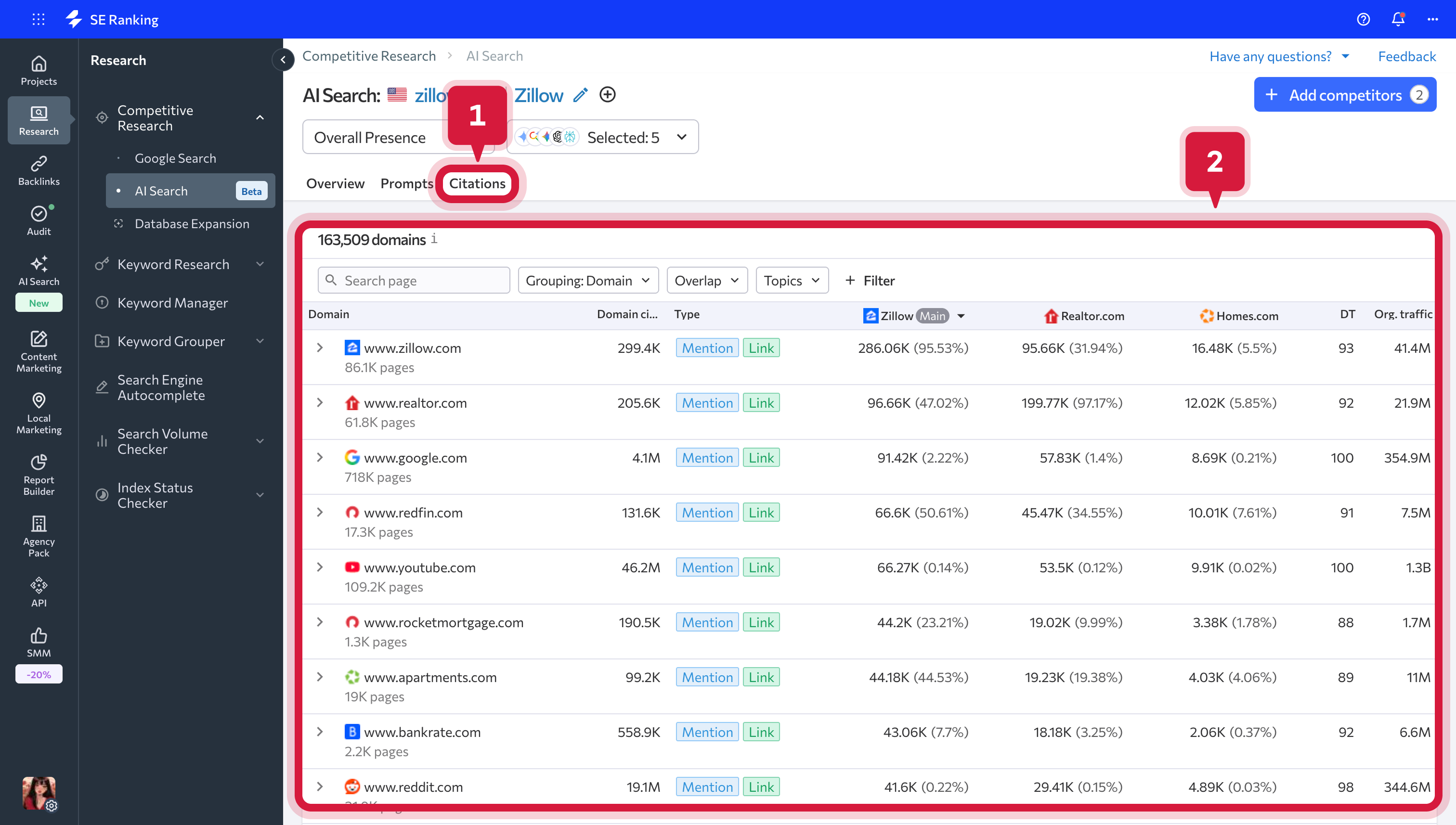The image size is (1456, 825).
Task: Collapse the Research side panel
Action: click(283, 60)
